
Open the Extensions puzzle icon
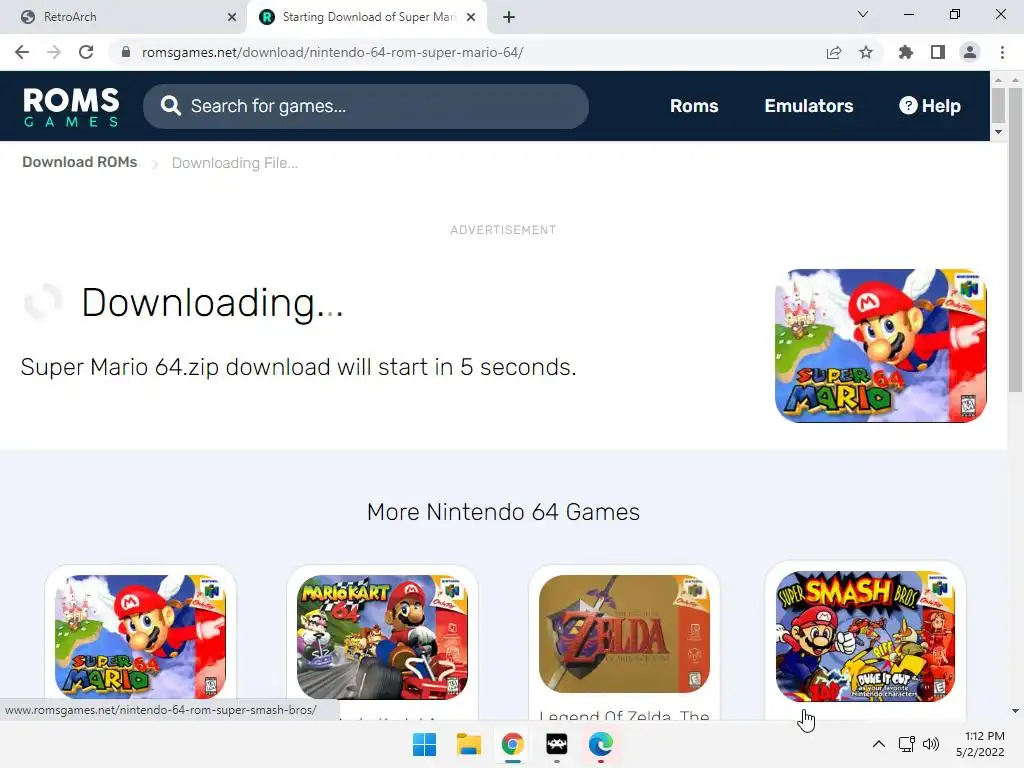pos(905,52)
